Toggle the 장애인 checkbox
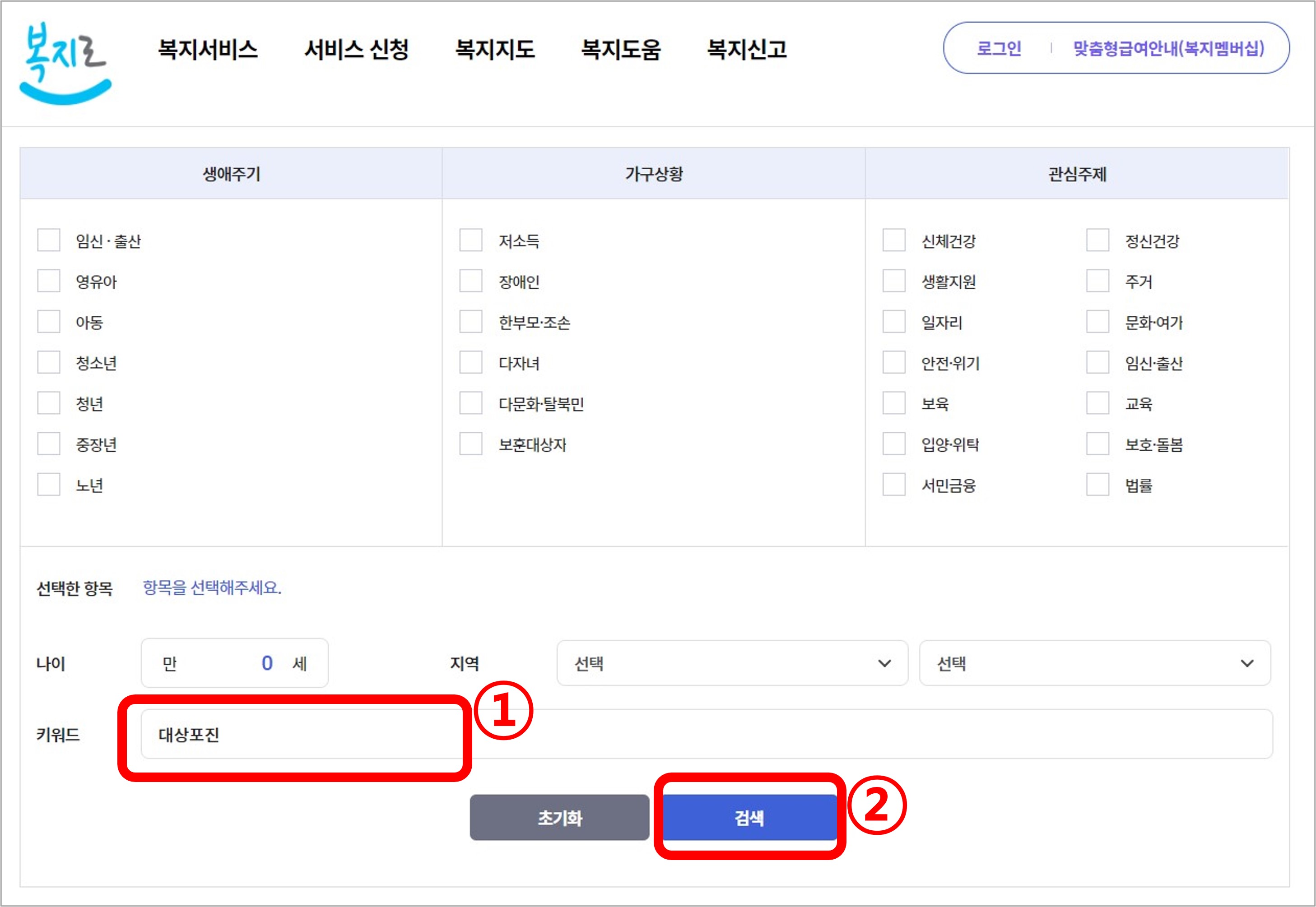Screen dimensions: 1316x907 tap(471, 281)
